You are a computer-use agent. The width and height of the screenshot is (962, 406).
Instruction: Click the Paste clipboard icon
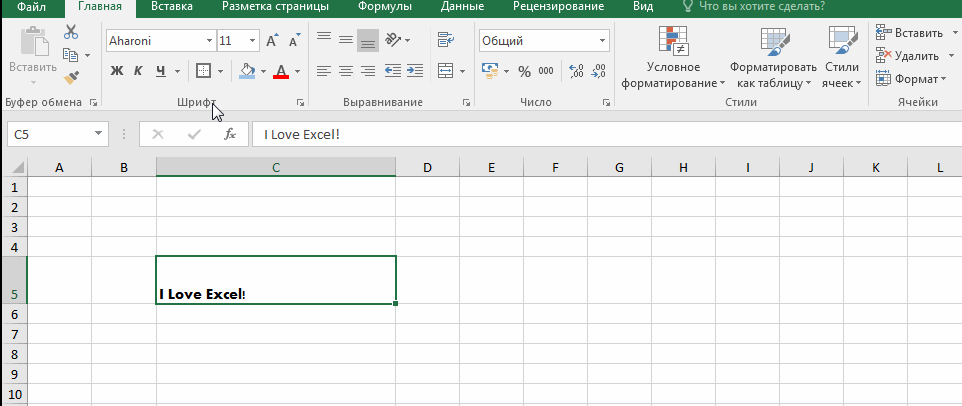pos(33,42)
